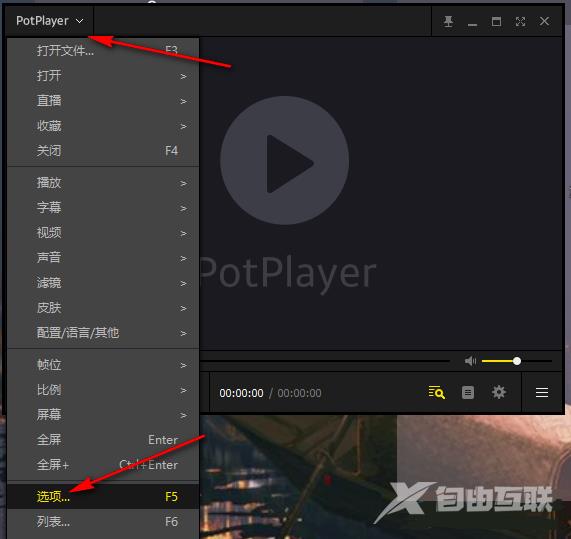
Task: Mute audio with the speaker icon
Action: 470,361
